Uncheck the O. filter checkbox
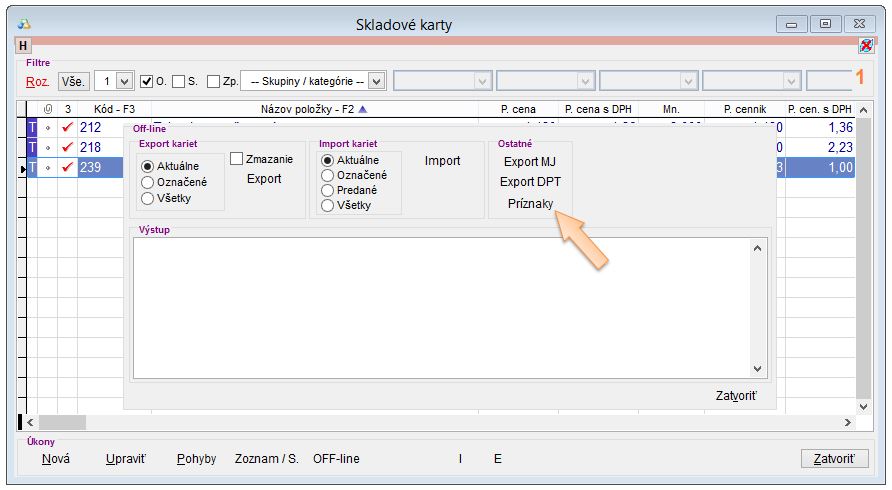The image size is (892, 490). (147, 81)
